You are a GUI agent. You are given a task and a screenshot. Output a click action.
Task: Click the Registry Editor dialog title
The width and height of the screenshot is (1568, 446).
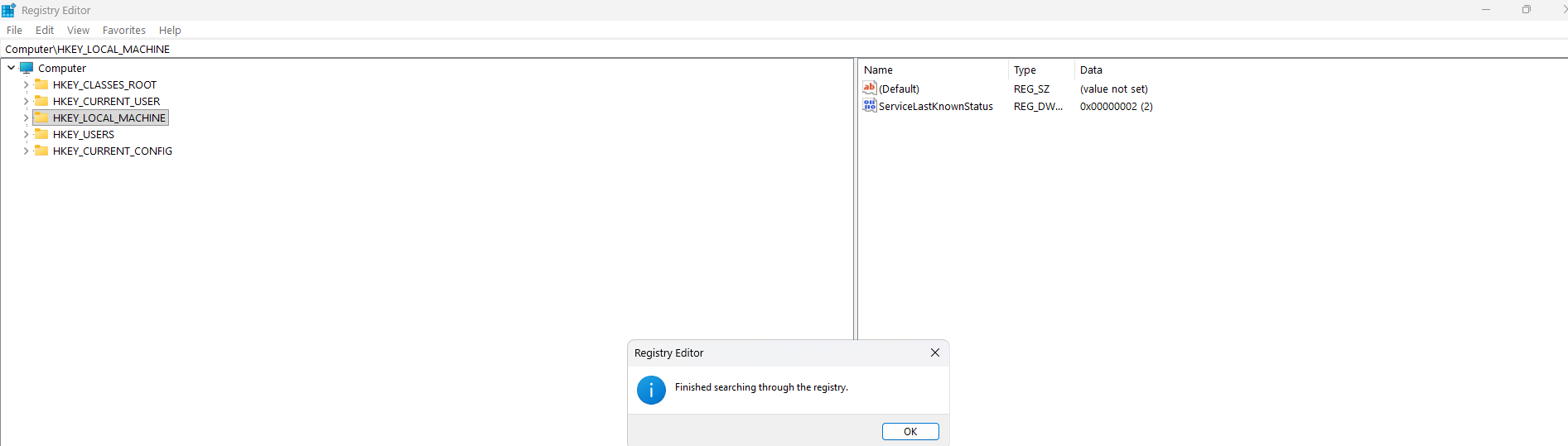(x=668, y=352)
